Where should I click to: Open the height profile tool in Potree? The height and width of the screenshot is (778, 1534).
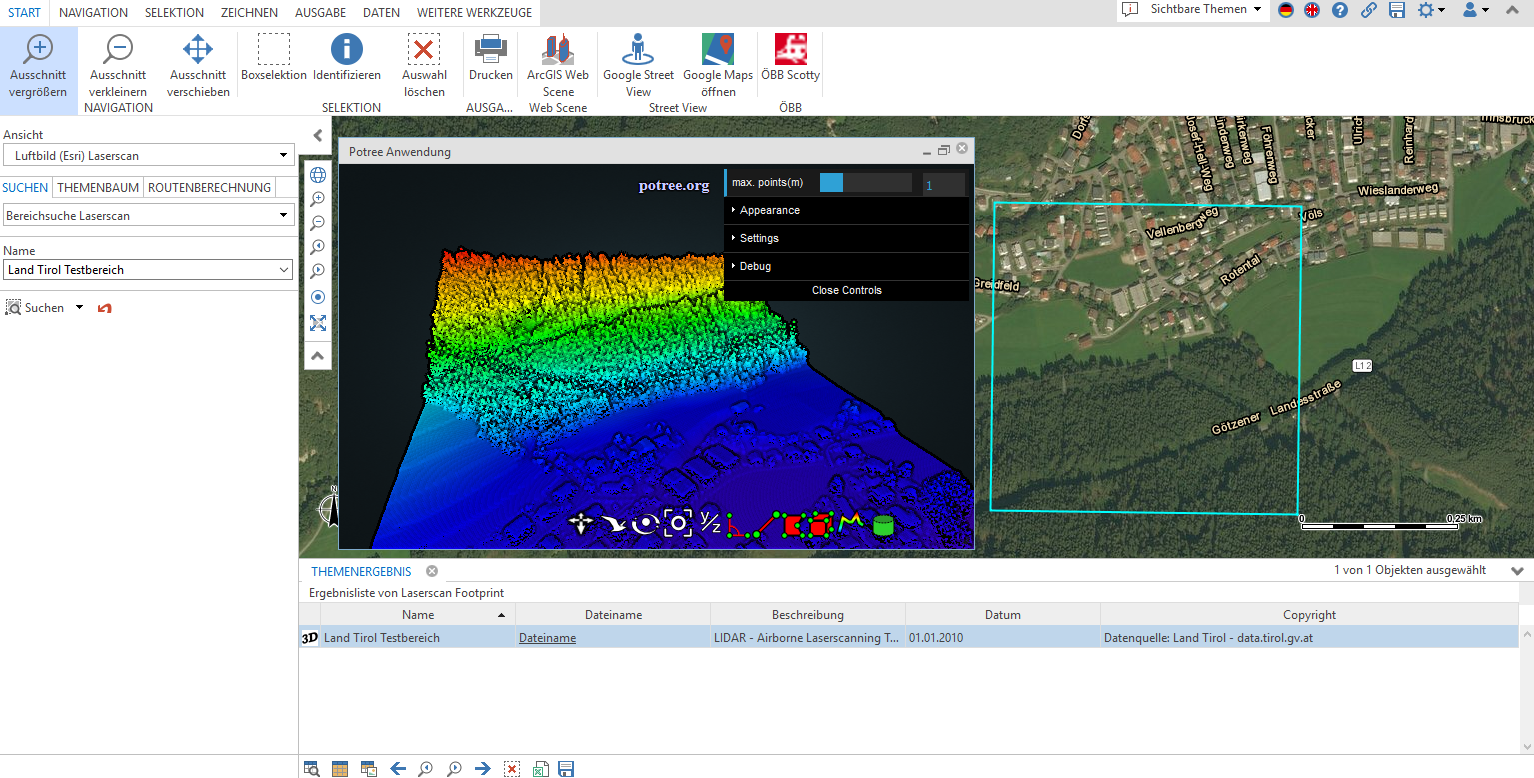pyautogui.click(x=851, y=521)
